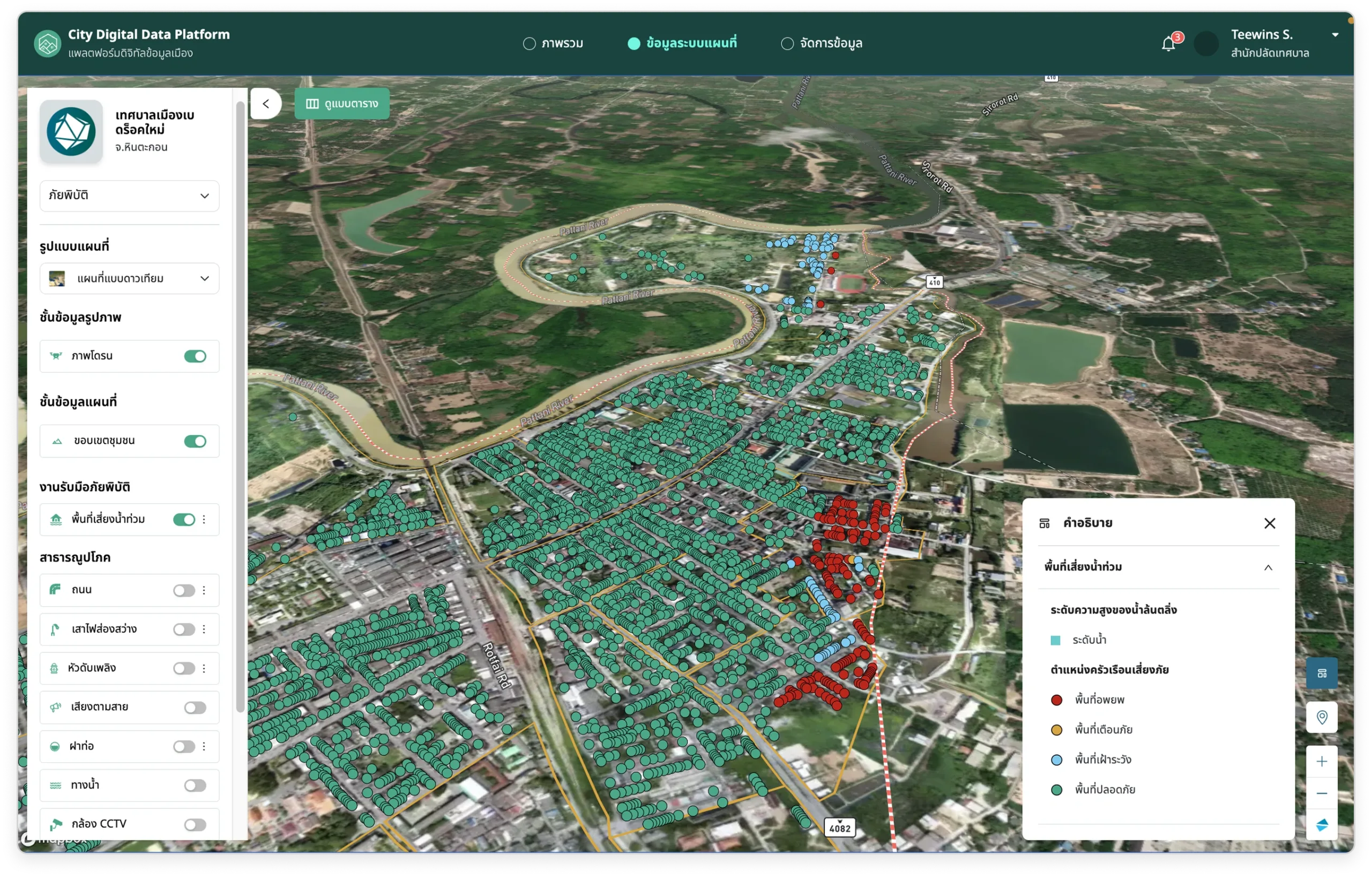Click the map location pin button

coord(1322,717)
